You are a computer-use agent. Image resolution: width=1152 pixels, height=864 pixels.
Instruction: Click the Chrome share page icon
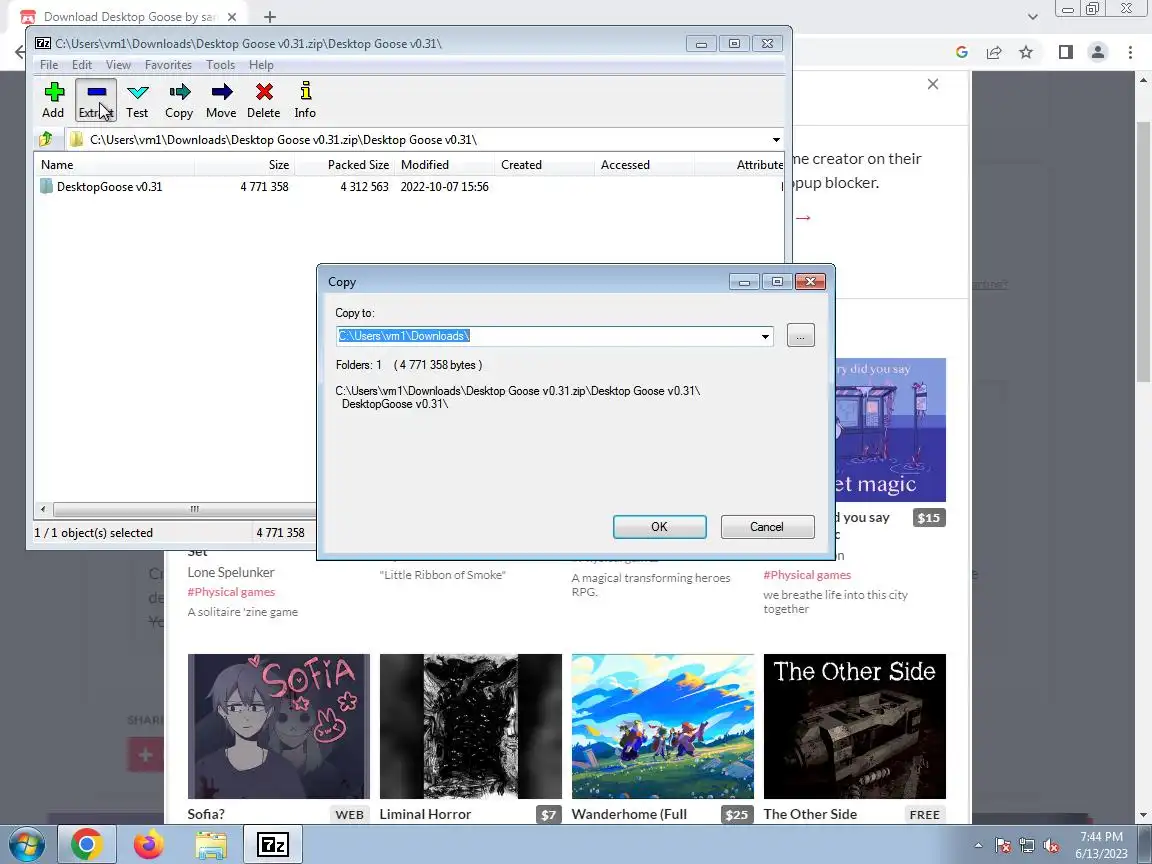(x=994, y=52)
